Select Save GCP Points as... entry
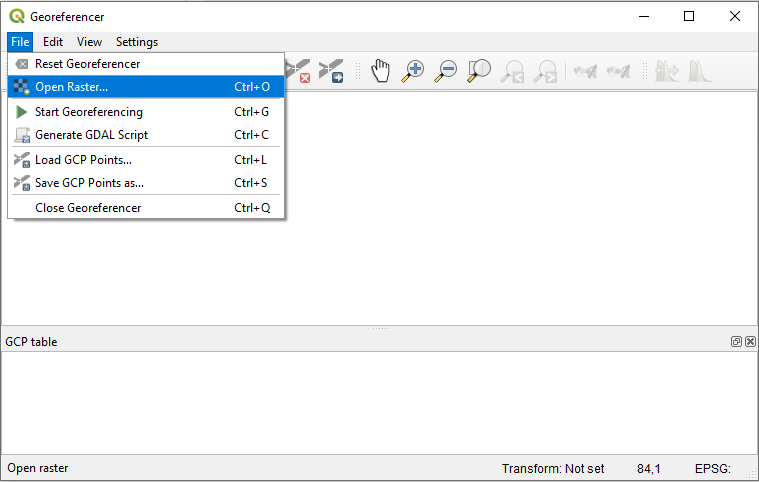759x482 pixels. click(x=146, y=183)
